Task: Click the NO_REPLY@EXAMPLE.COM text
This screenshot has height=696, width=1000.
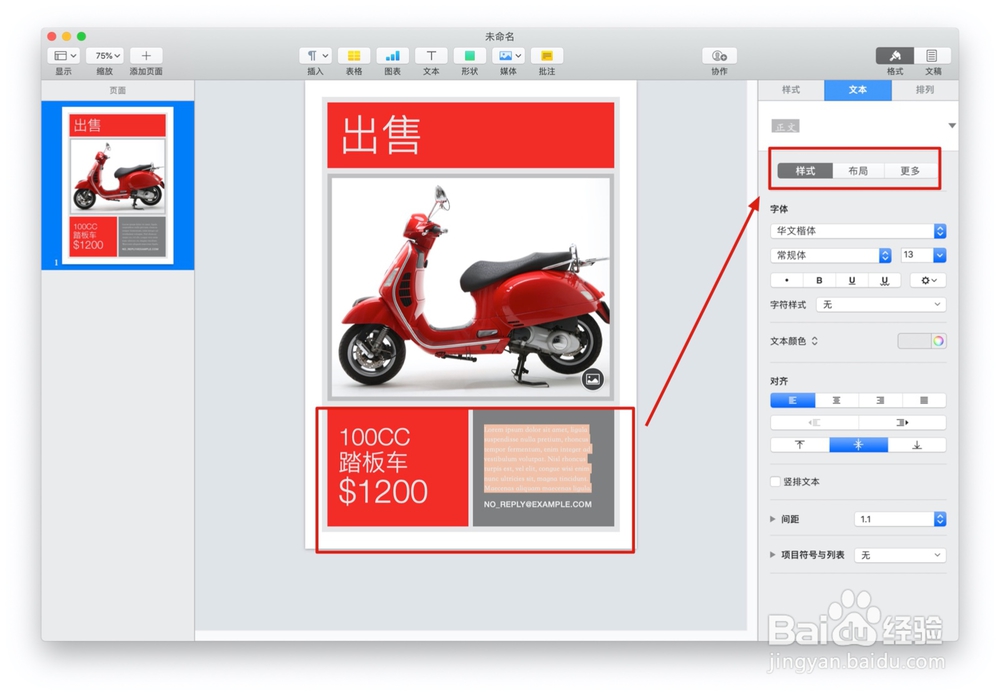Action: [538, 504]
